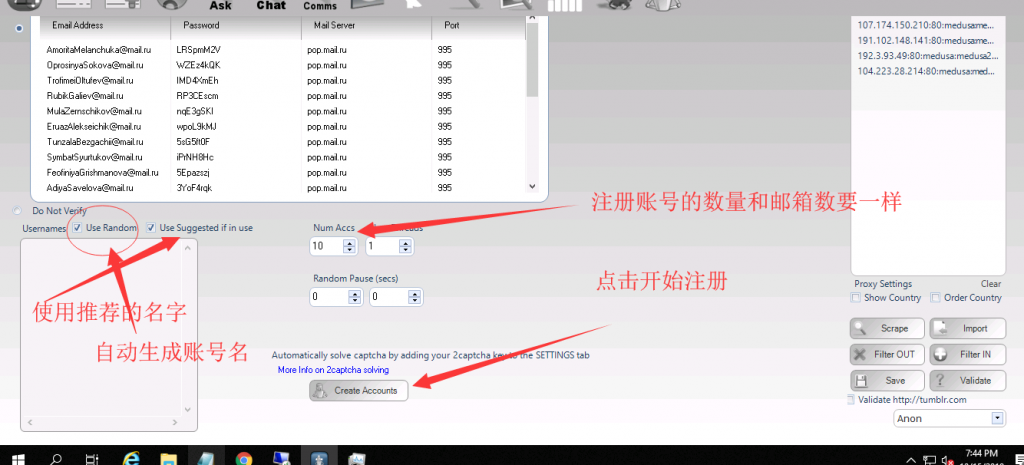Click the Import proxies button
Viewport: 1024px width, 465px height.
pos(967,329)
